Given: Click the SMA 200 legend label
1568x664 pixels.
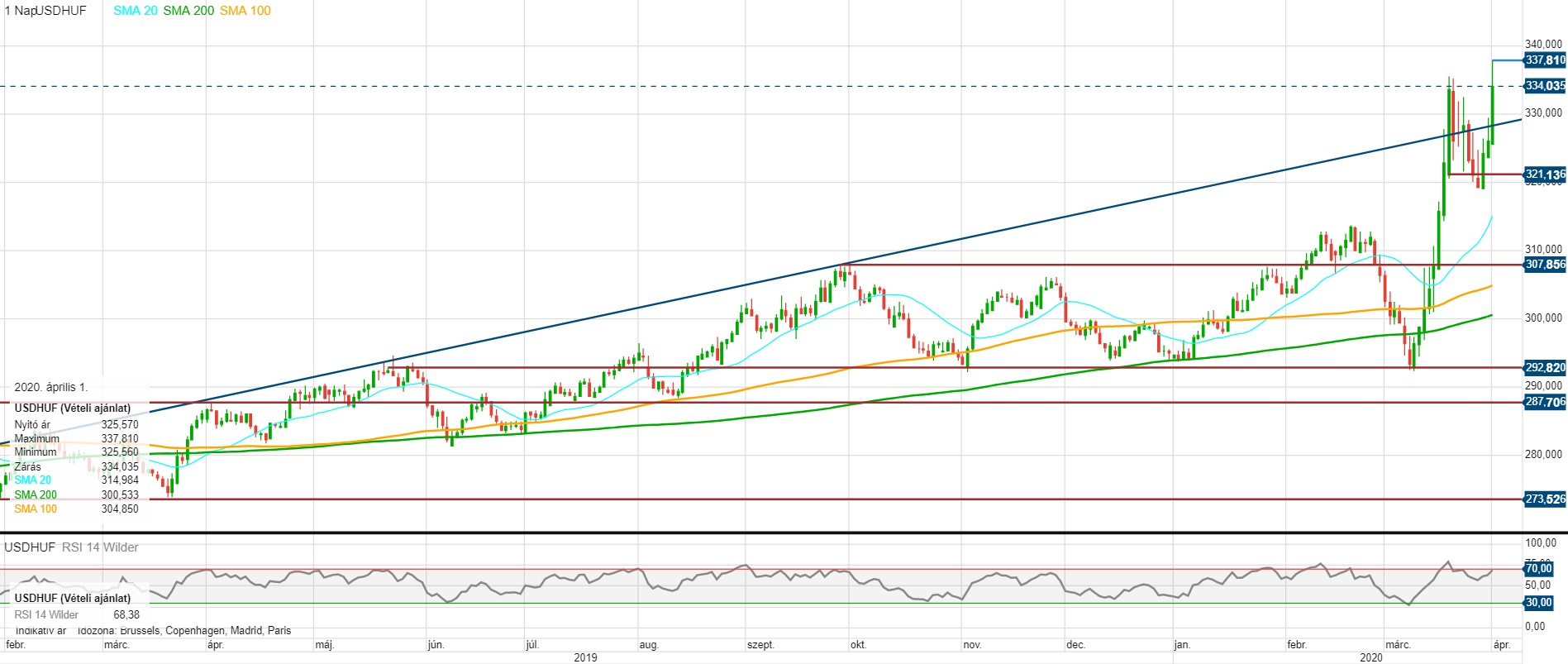Looking at the screenshot, I should click(x=188, y=11).
